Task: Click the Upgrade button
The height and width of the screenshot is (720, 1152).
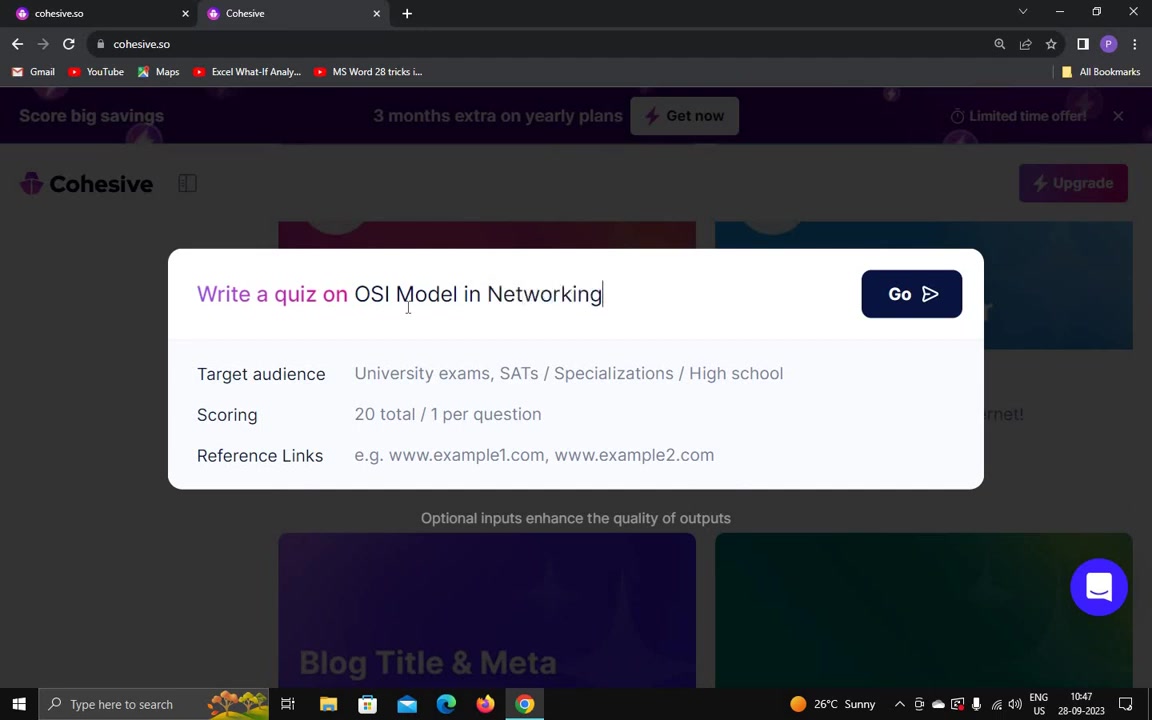Action: pos(1073,183)
